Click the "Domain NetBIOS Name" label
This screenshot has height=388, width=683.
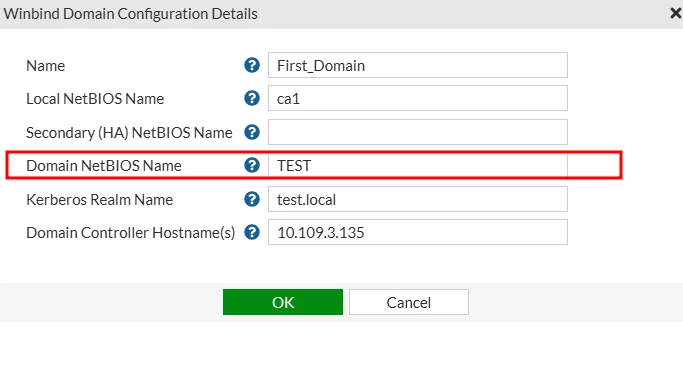pos(104,166)
